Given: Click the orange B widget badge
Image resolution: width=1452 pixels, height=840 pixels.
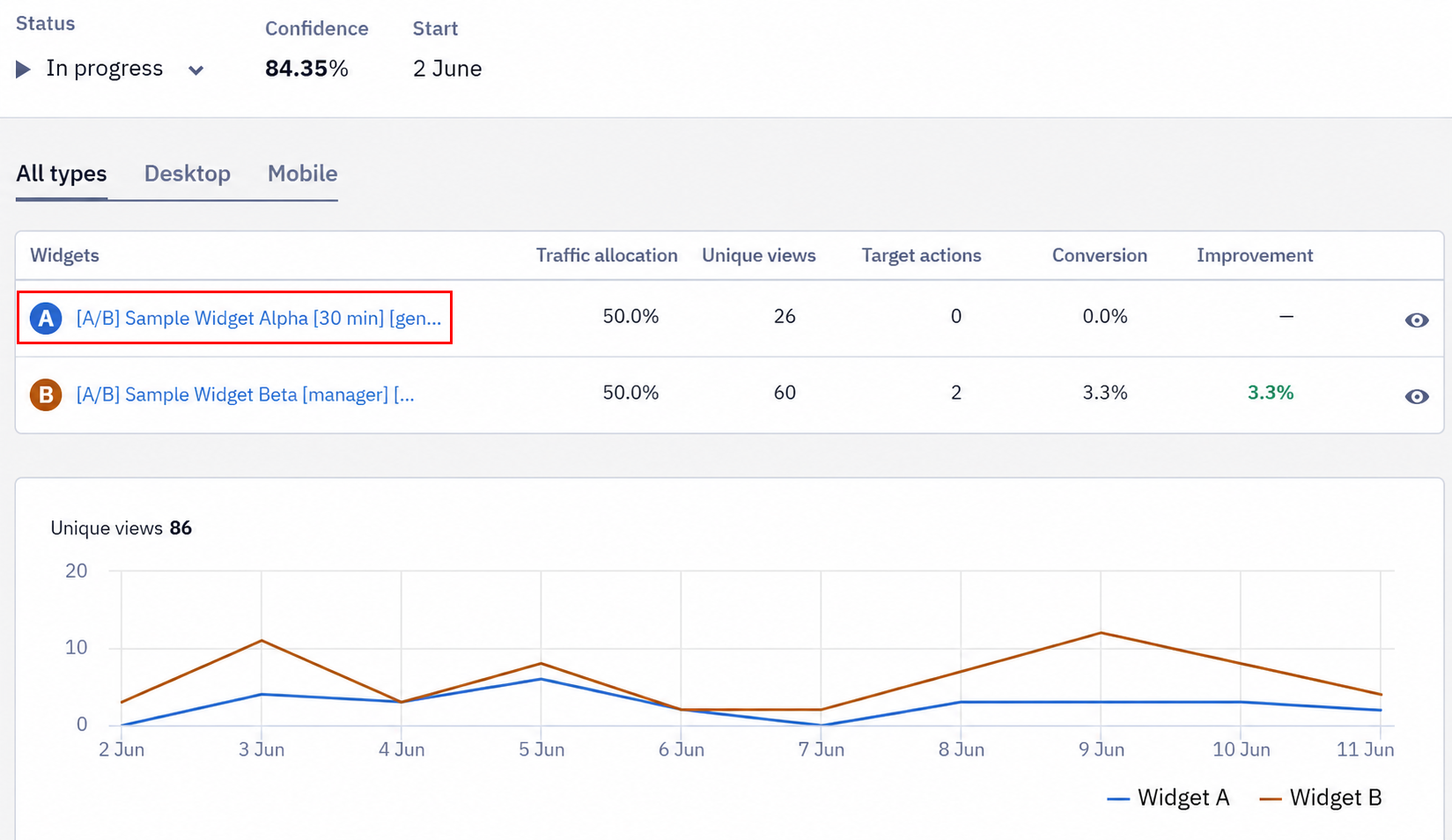Looking at the screenshot, I should pyautogui.click(x=46, y=394).
